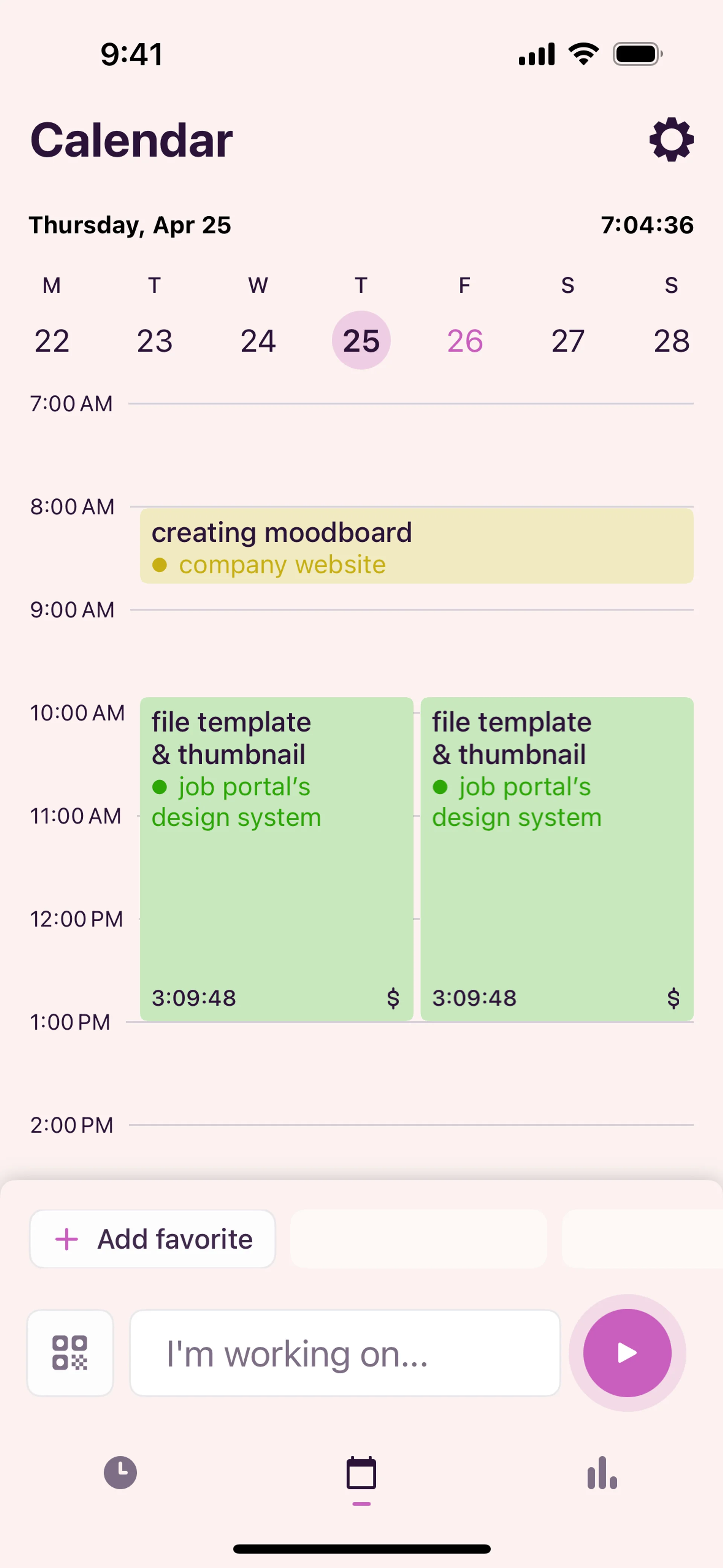Screen dimensions: 723x1568
Task: Start the timer with the play button
Action: [x=627, y=1353]
